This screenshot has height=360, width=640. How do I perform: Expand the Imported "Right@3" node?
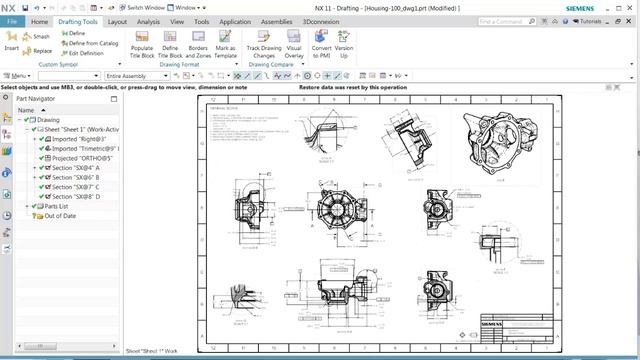[x=35, y=139]
